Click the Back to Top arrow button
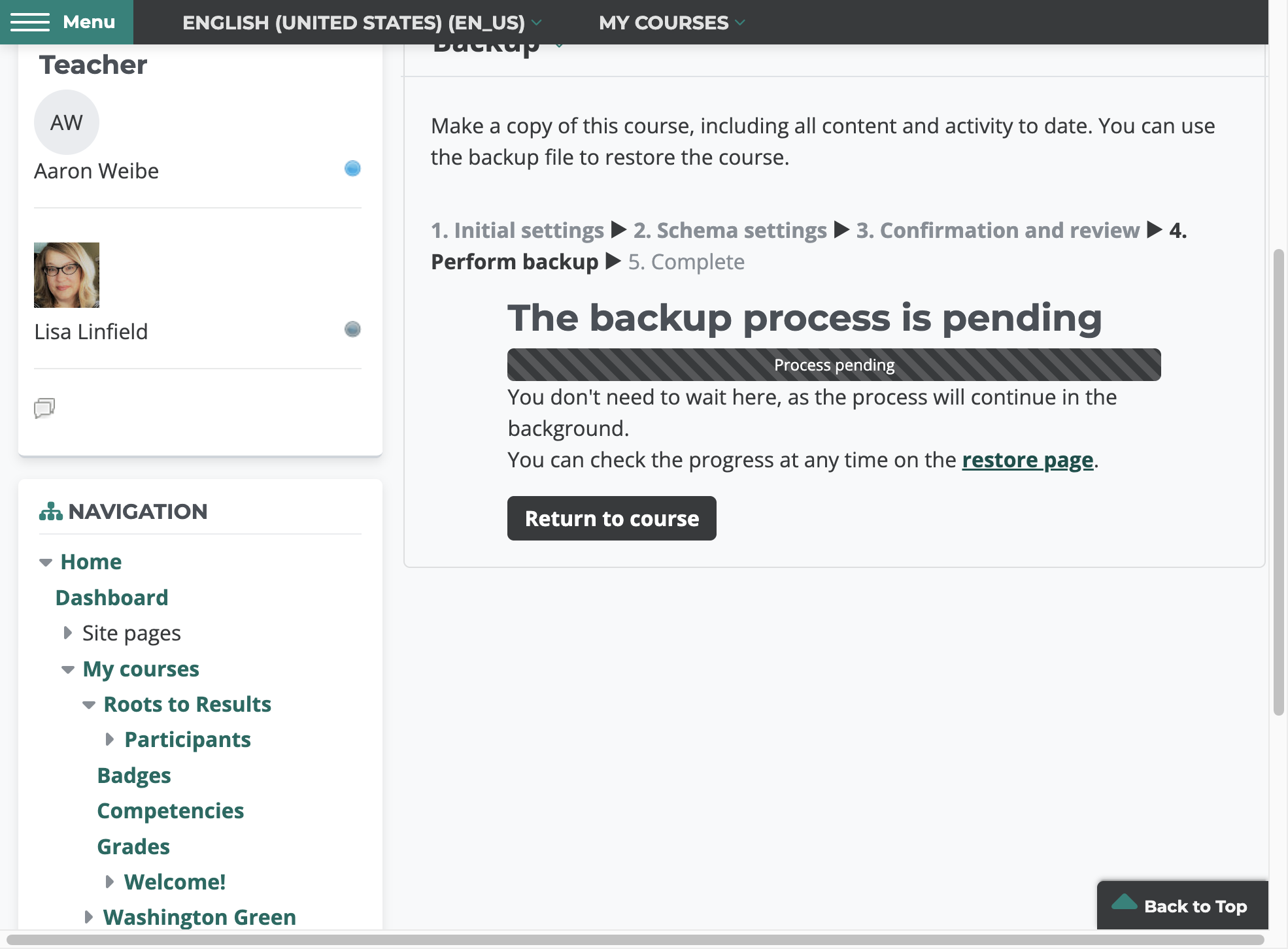 pyautogui.click(x=1182, y=905)
